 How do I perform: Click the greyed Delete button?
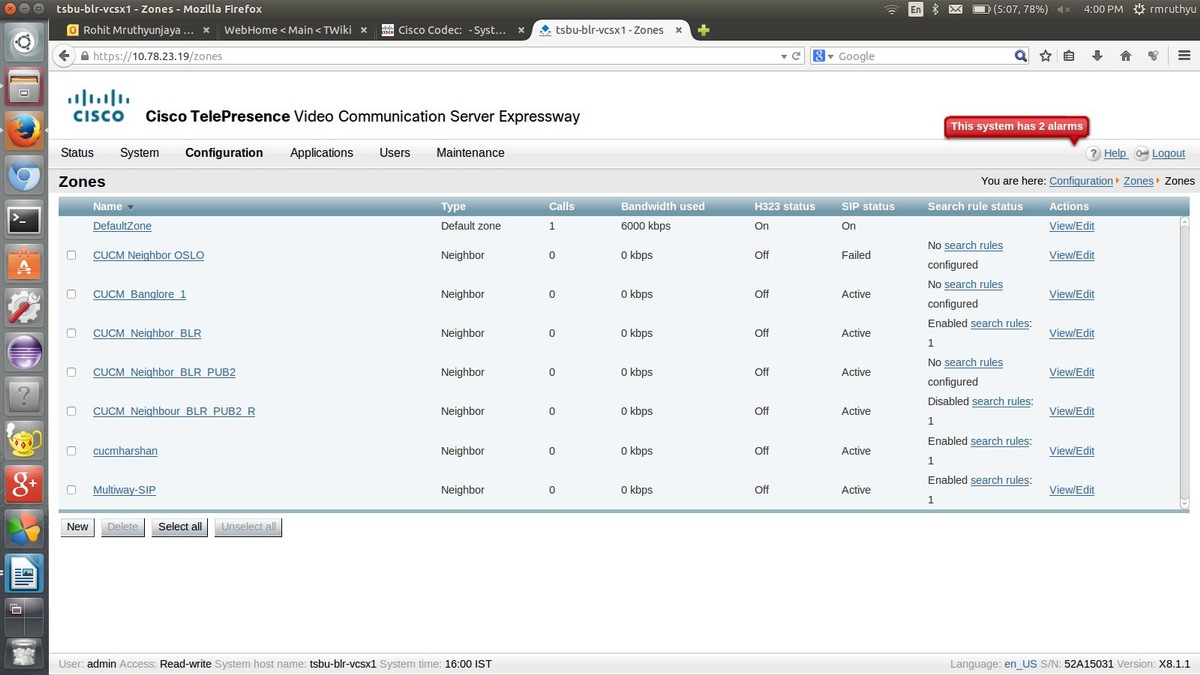pyautogui.click(x=122, y=527)
